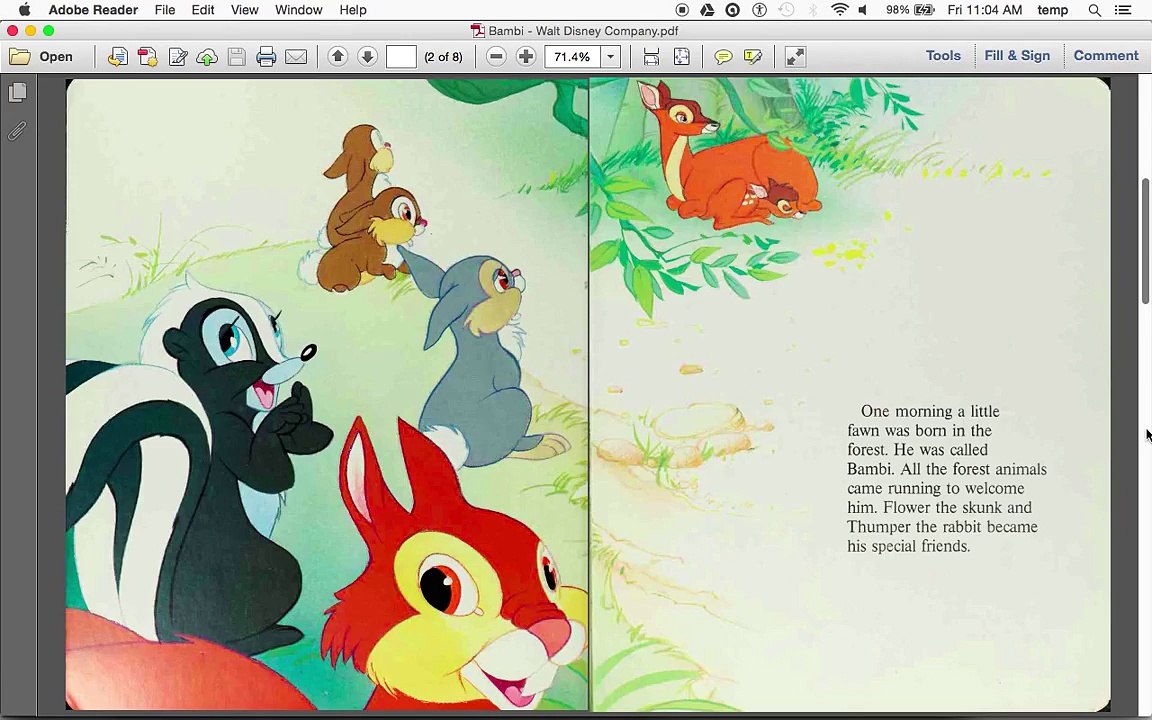
Task: Open the File menu
Action: [165, 10]
